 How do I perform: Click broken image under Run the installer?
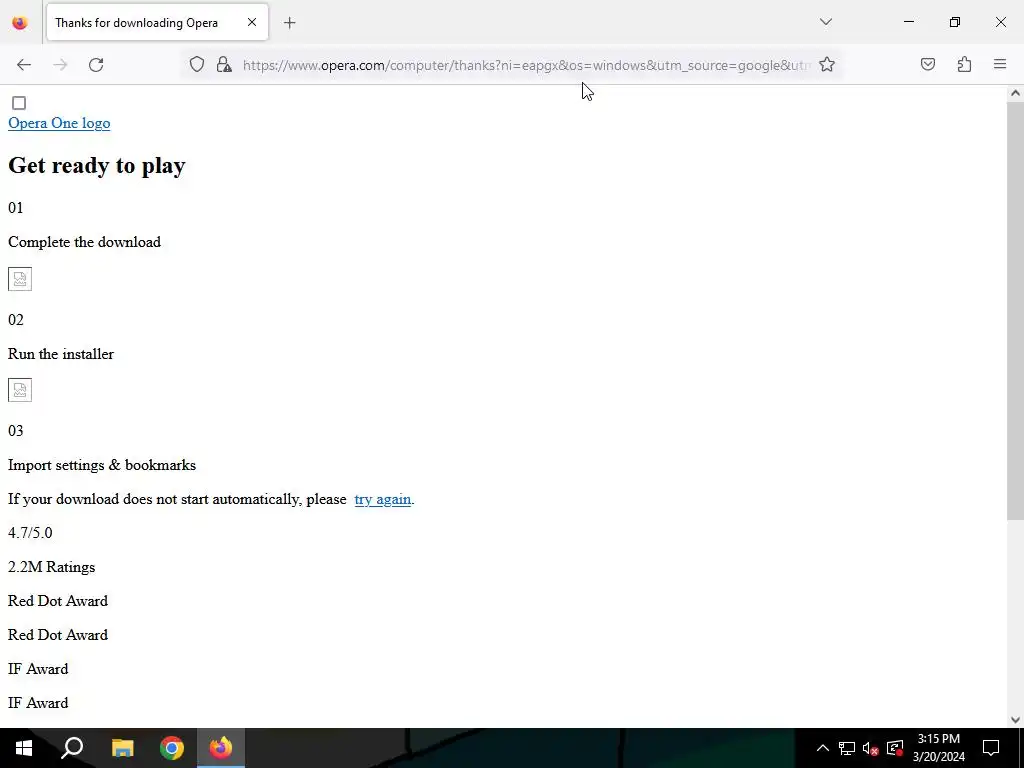[20, 390]
